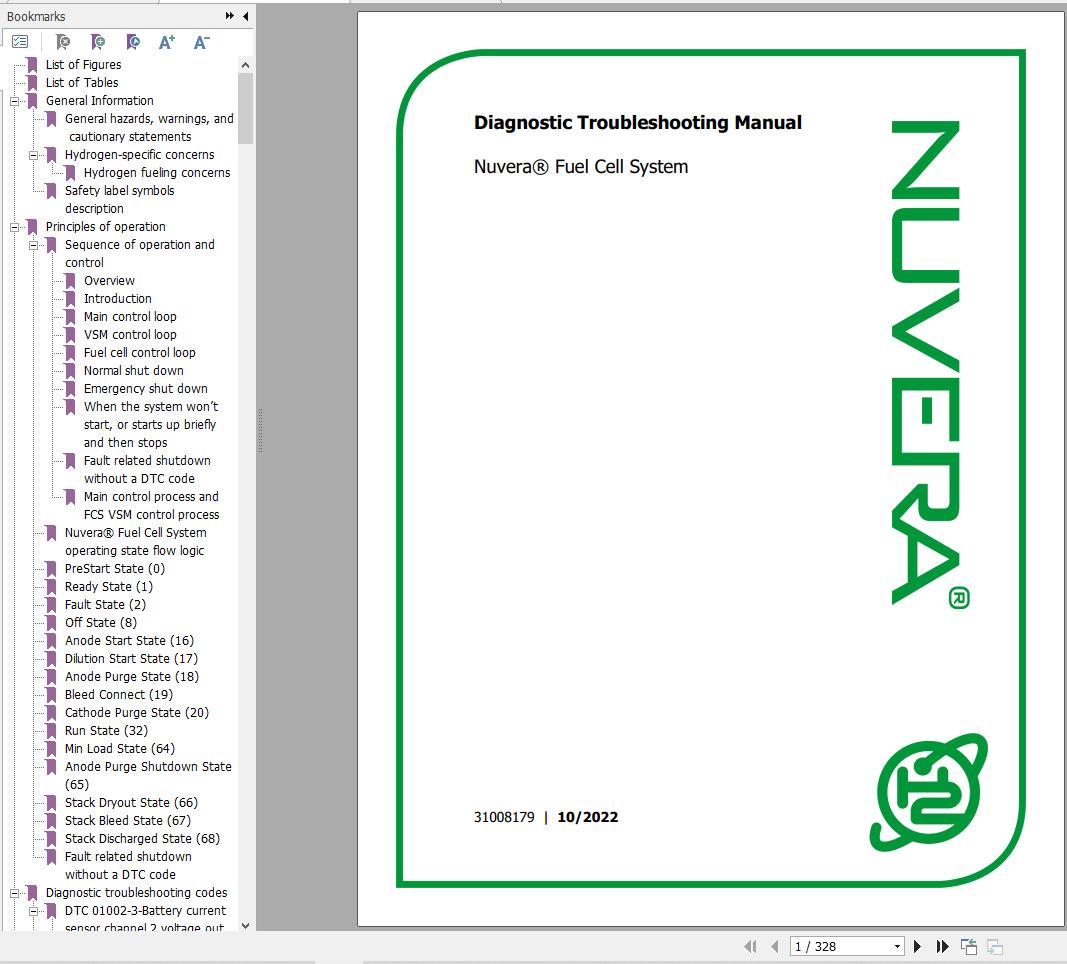Open Hydrogen-specific concerns bookmark
Screen dimensions: 1067x964
[139, 154]
